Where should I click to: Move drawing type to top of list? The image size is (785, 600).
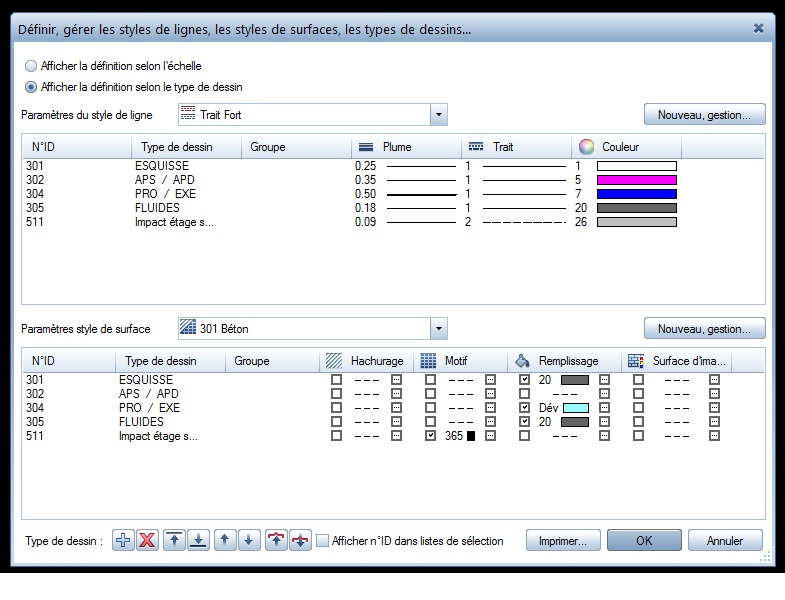[x=174, y=540]
